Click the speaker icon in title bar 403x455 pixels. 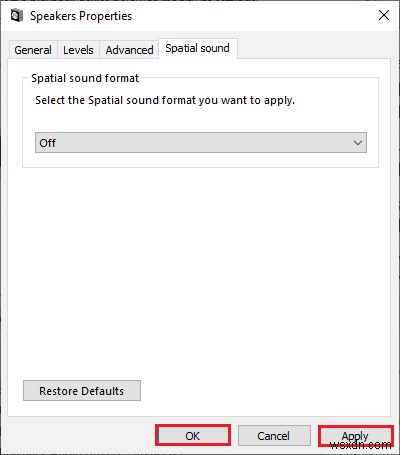point(16,16)
